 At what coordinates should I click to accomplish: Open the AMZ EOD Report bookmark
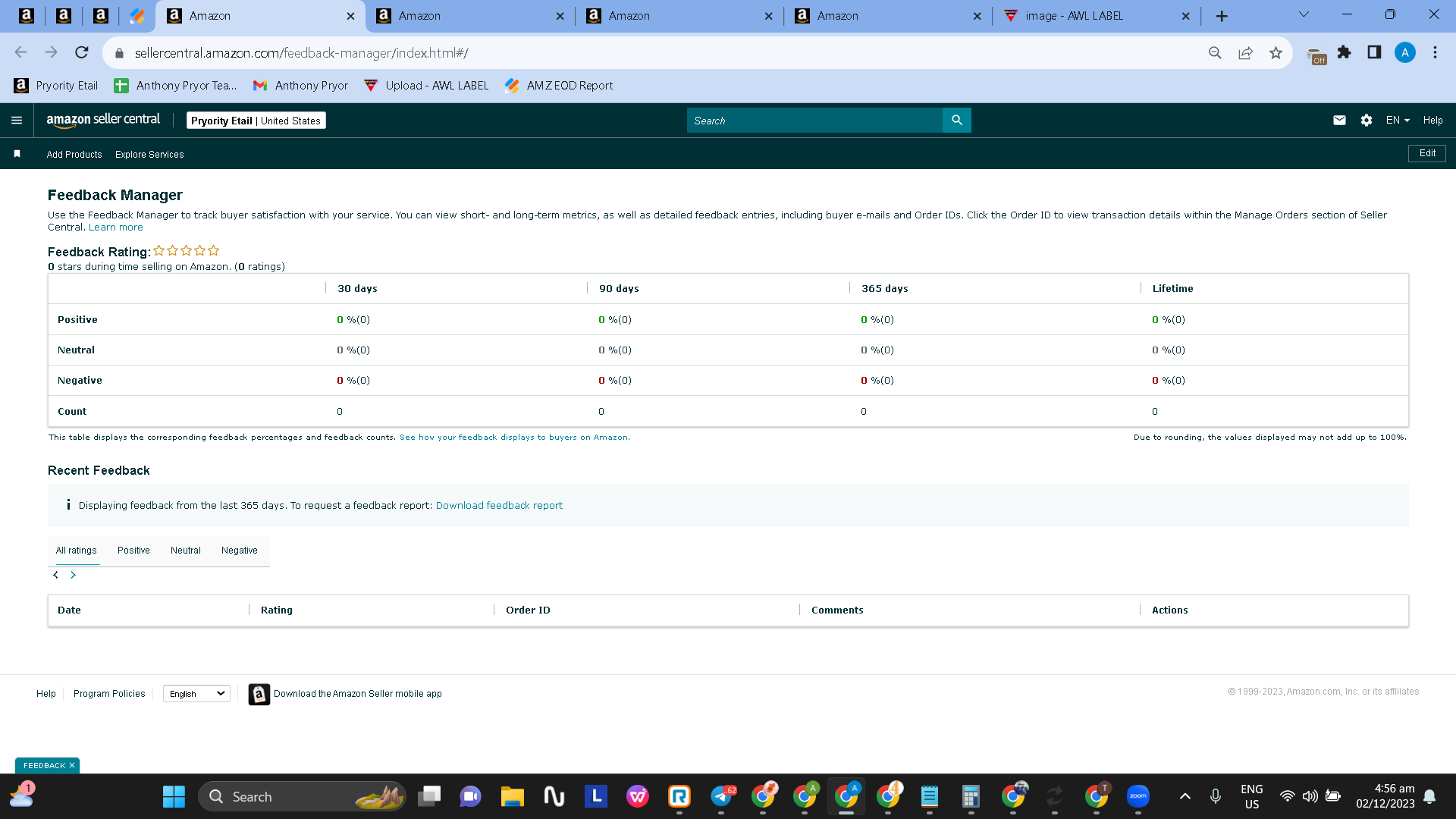coord(559,86)
